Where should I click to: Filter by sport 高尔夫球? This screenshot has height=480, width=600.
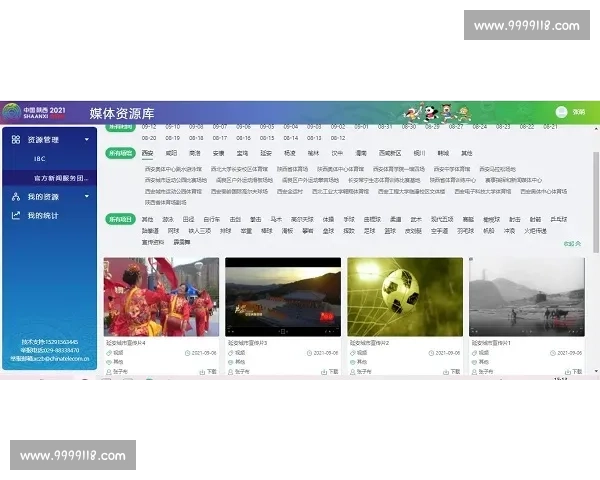(x=302, y=219)
